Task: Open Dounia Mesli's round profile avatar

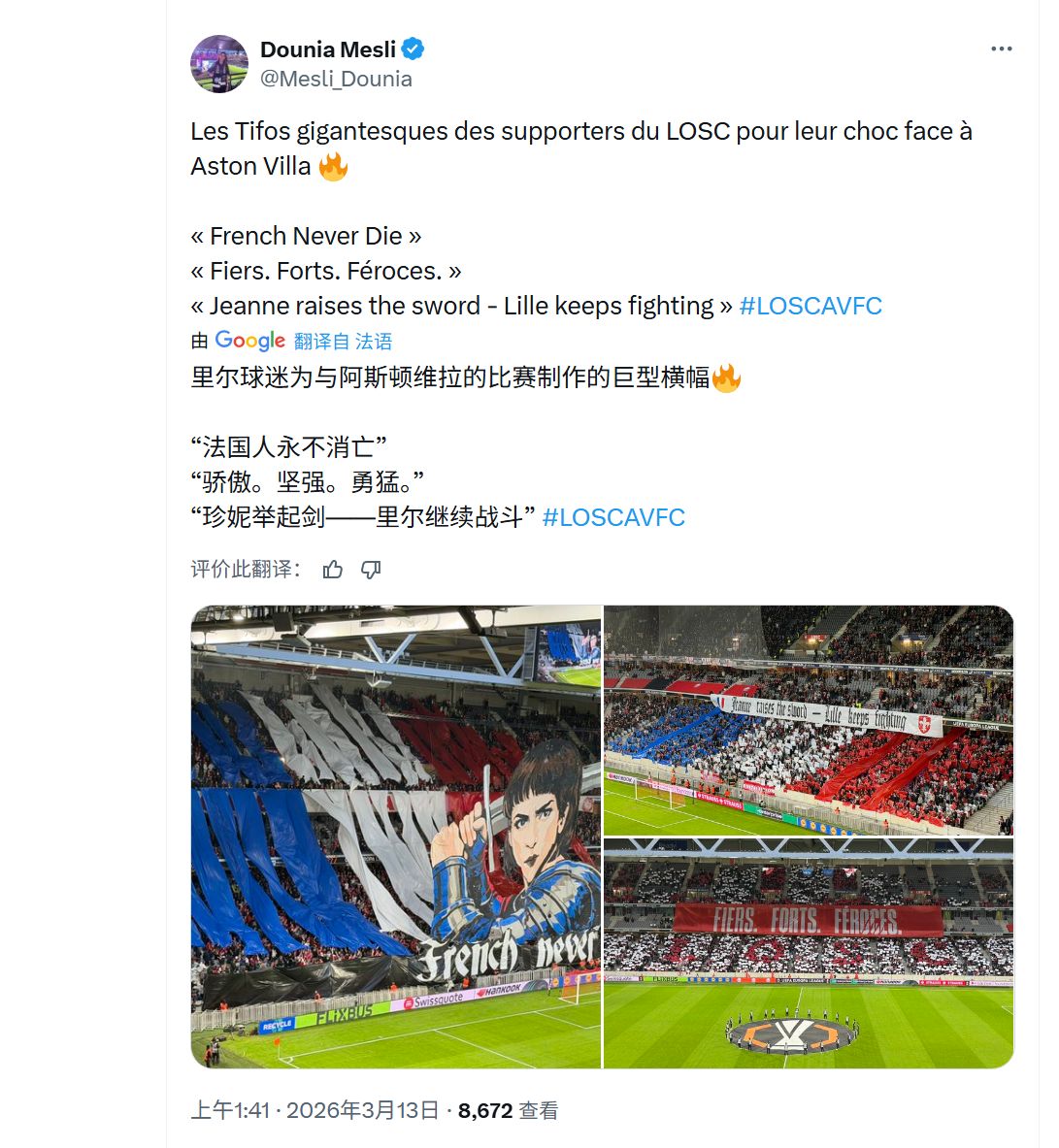Action: pos(219,64)
